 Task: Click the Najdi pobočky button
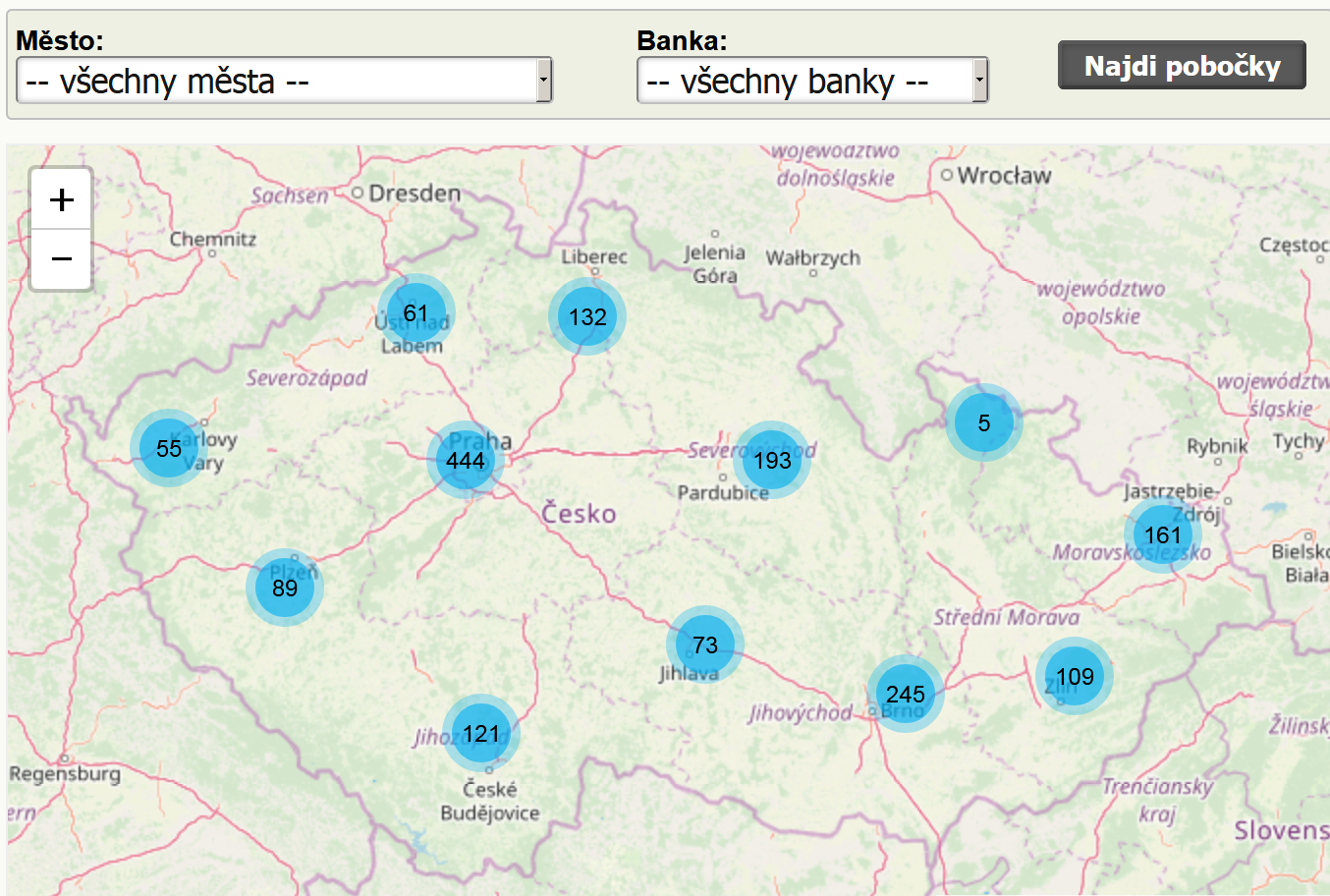1182,66
